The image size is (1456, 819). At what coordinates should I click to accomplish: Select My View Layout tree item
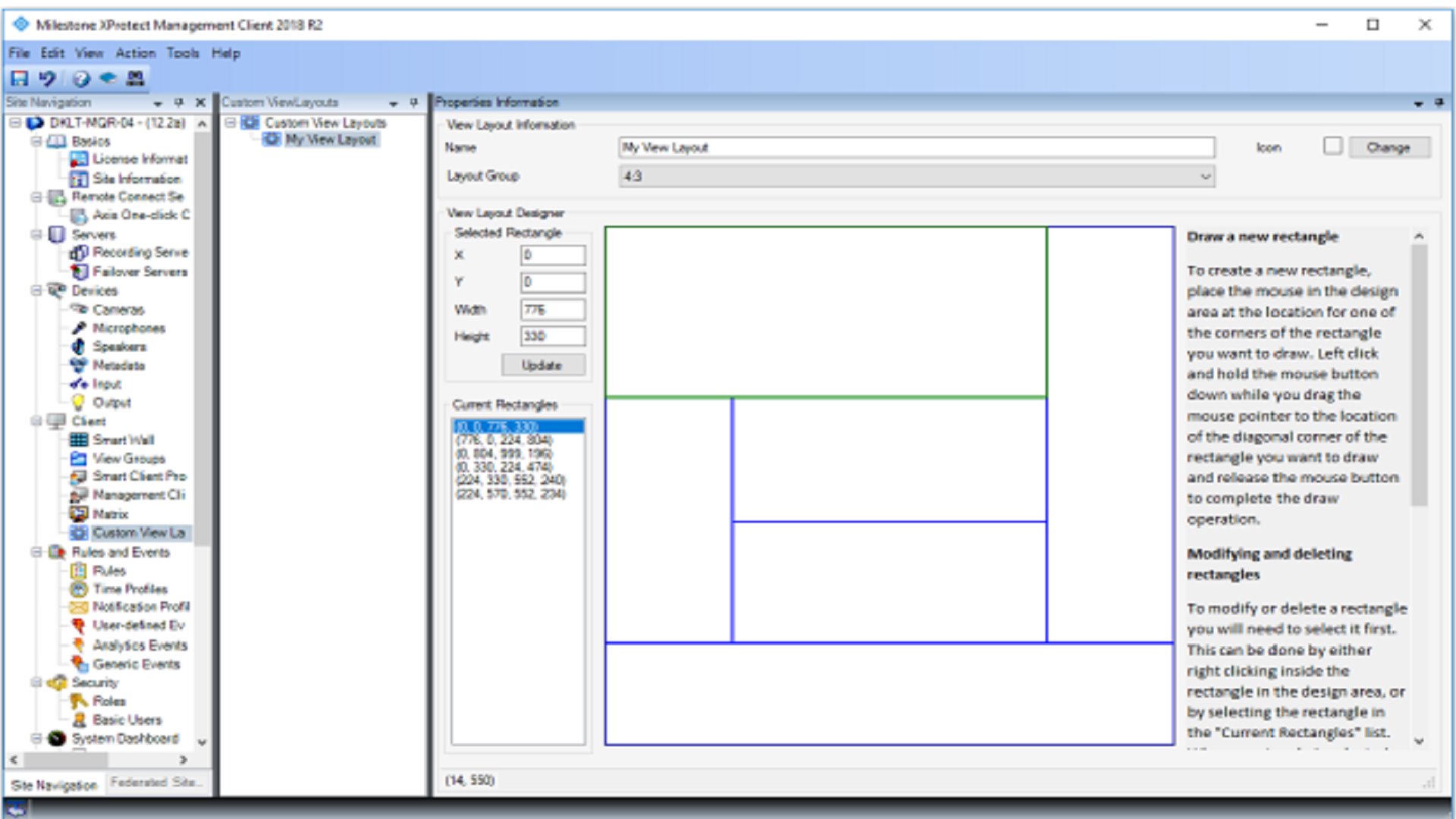[331, 140]
